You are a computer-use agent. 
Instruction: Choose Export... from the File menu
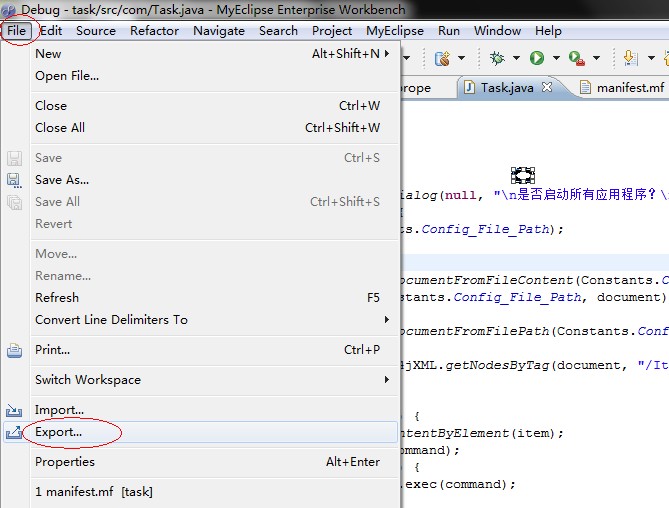(x=58, y=432)
